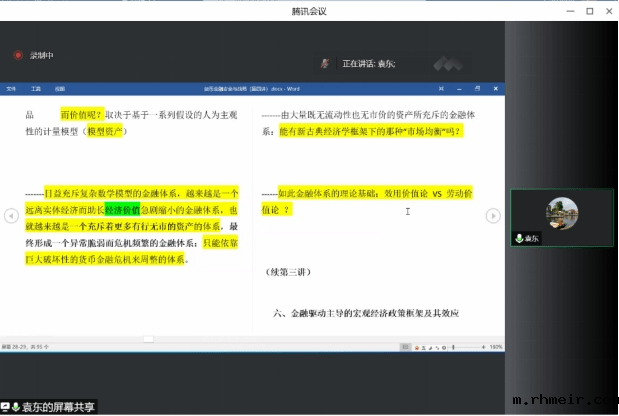The height and width of the screenshot is (416, 619).
Task: Click highlighted text 经济价值 in document
Action: point(124,210)
